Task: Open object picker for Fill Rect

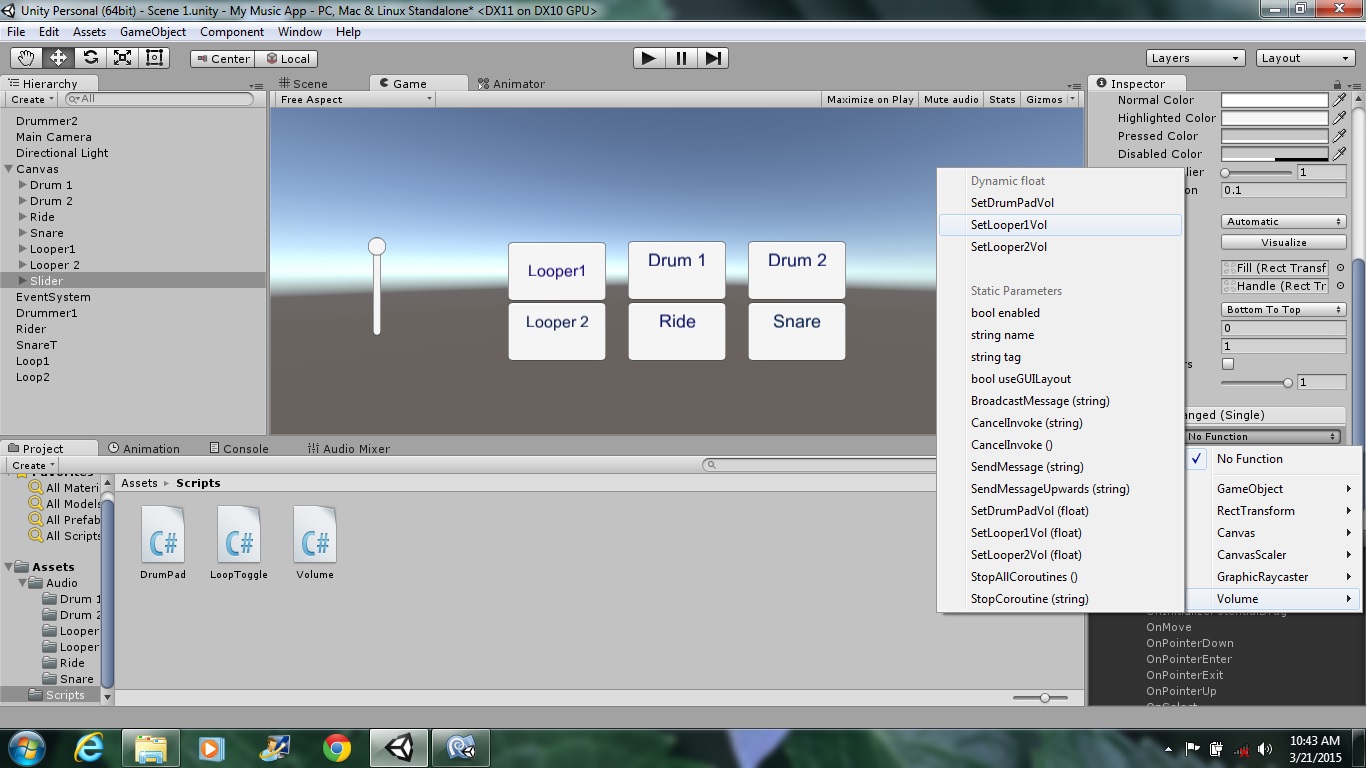Action: pos(1340,268)
